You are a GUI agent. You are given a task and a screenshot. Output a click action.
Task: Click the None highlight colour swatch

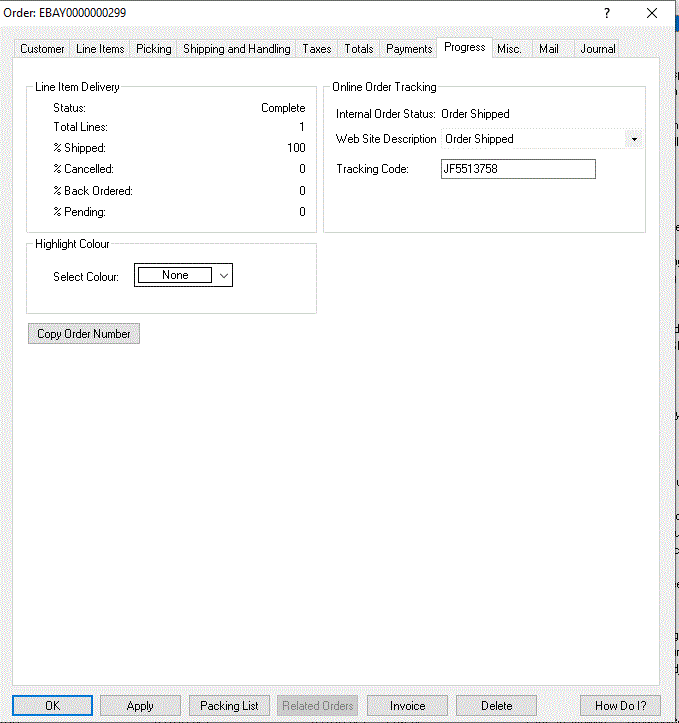click(175, 275)
